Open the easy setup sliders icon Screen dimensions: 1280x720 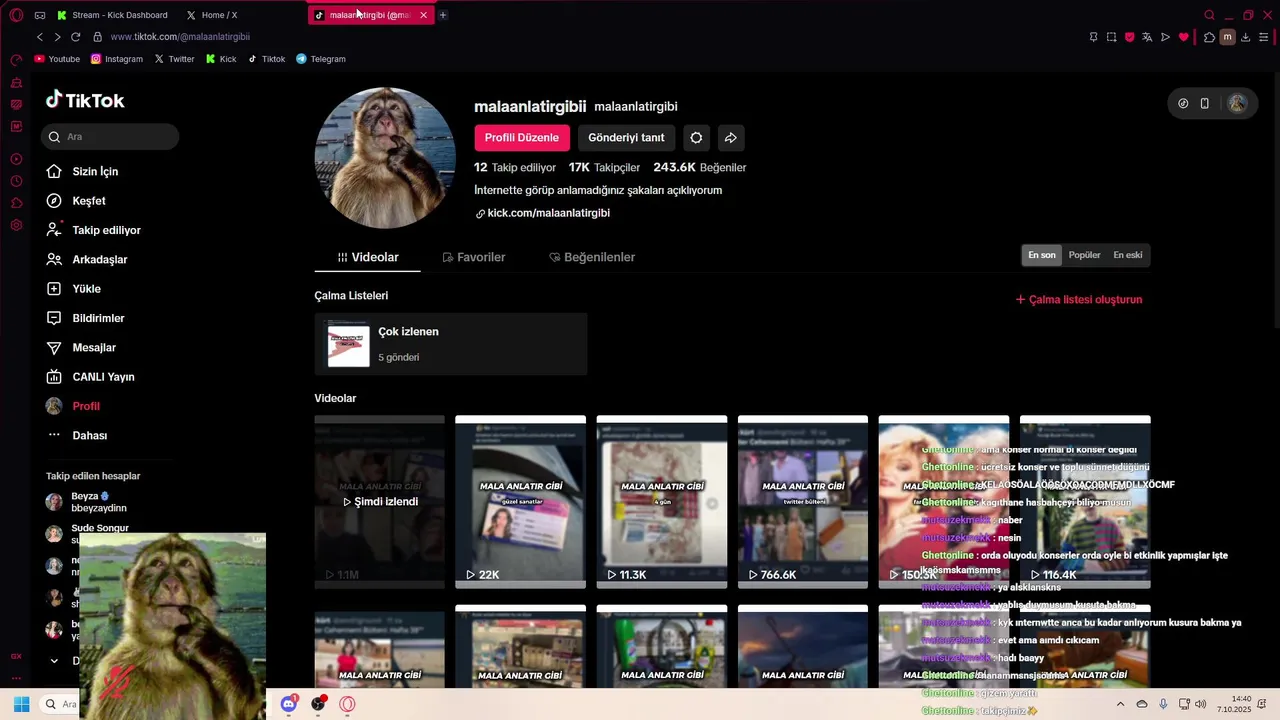[1264, 37]
